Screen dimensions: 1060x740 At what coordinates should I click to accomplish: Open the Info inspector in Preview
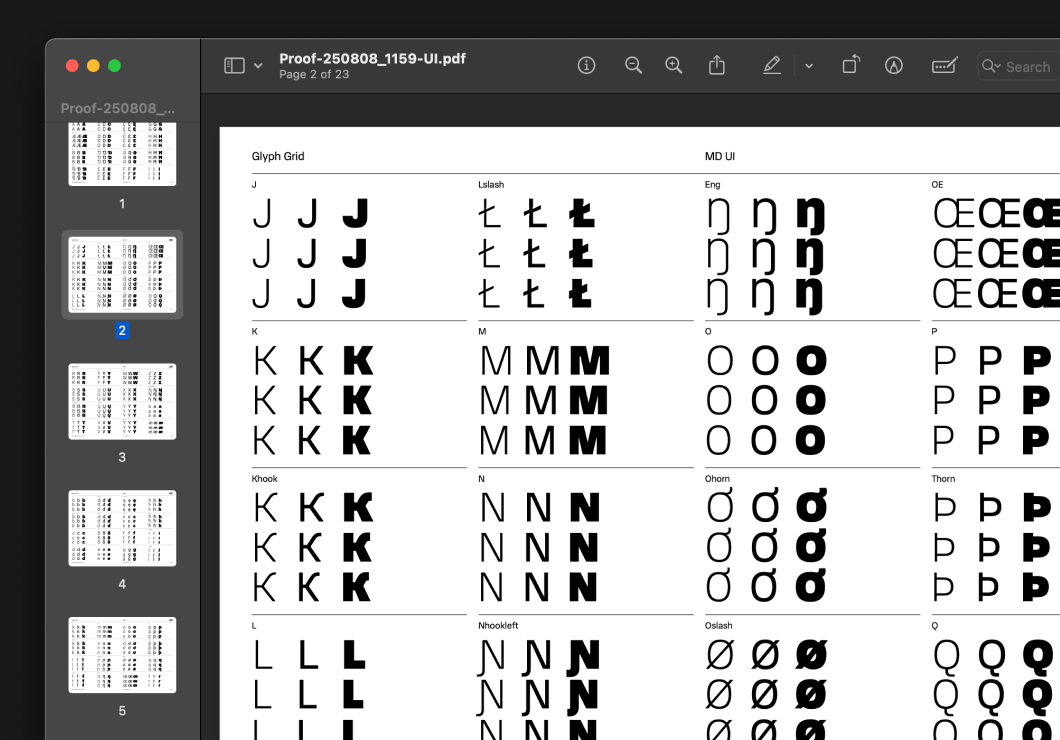[x=587, y=65]
